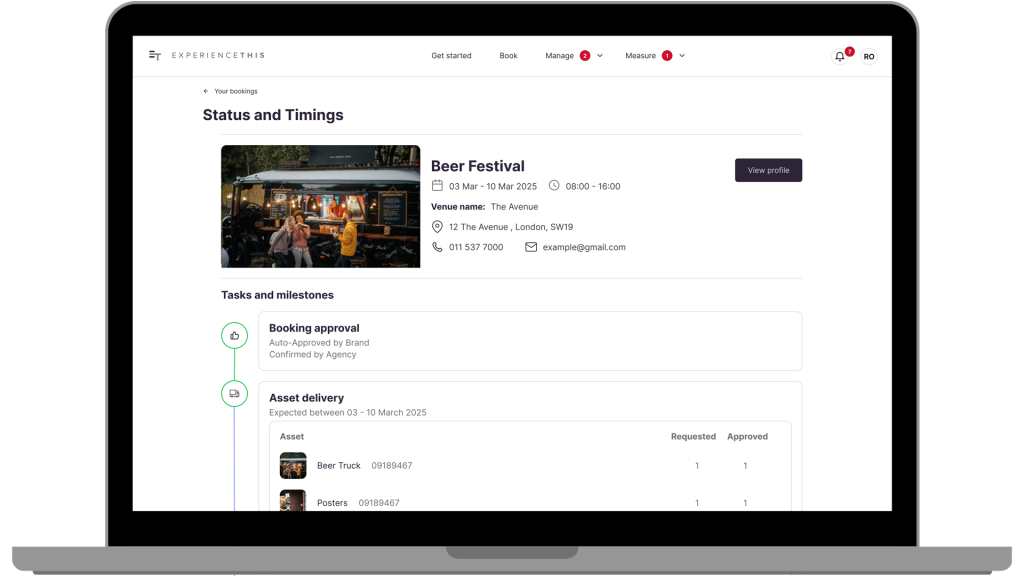The image size is (1024, 576).
Task: Click the Approved column header
Action: 748,436
